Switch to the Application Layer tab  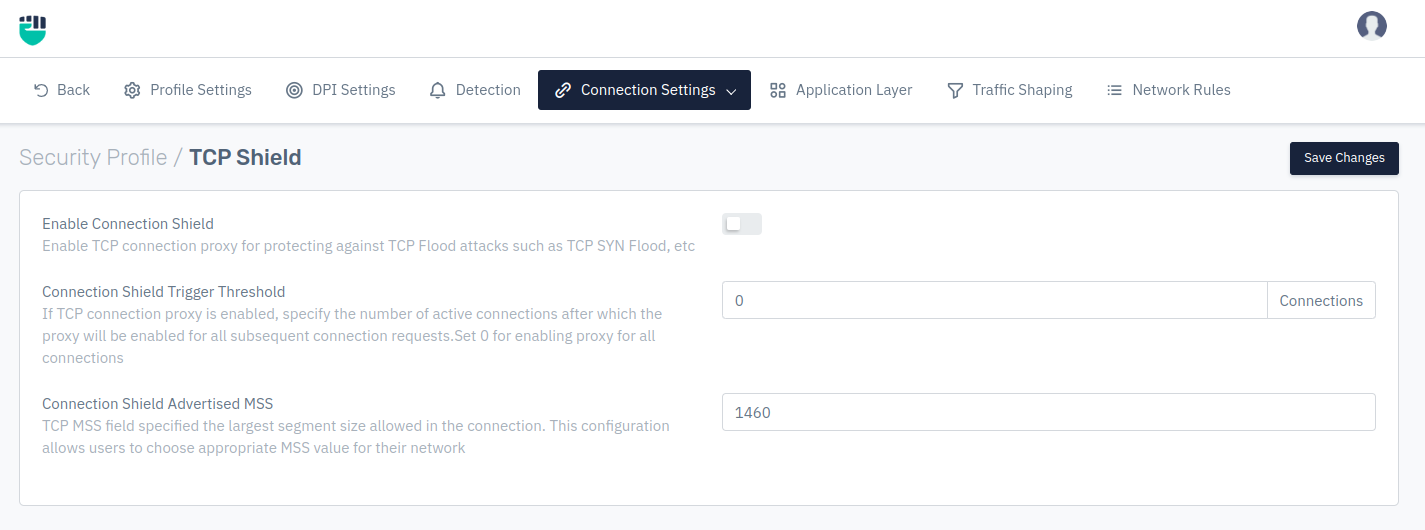(841, 90)
